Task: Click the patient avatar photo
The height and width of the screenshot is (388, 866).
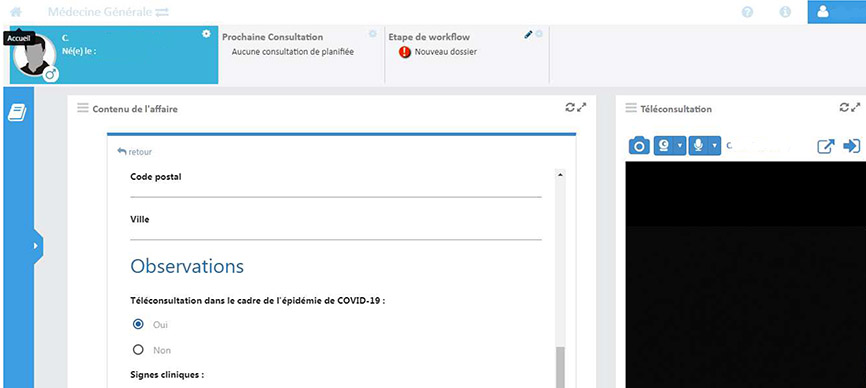Action: [x=34, y=56]
